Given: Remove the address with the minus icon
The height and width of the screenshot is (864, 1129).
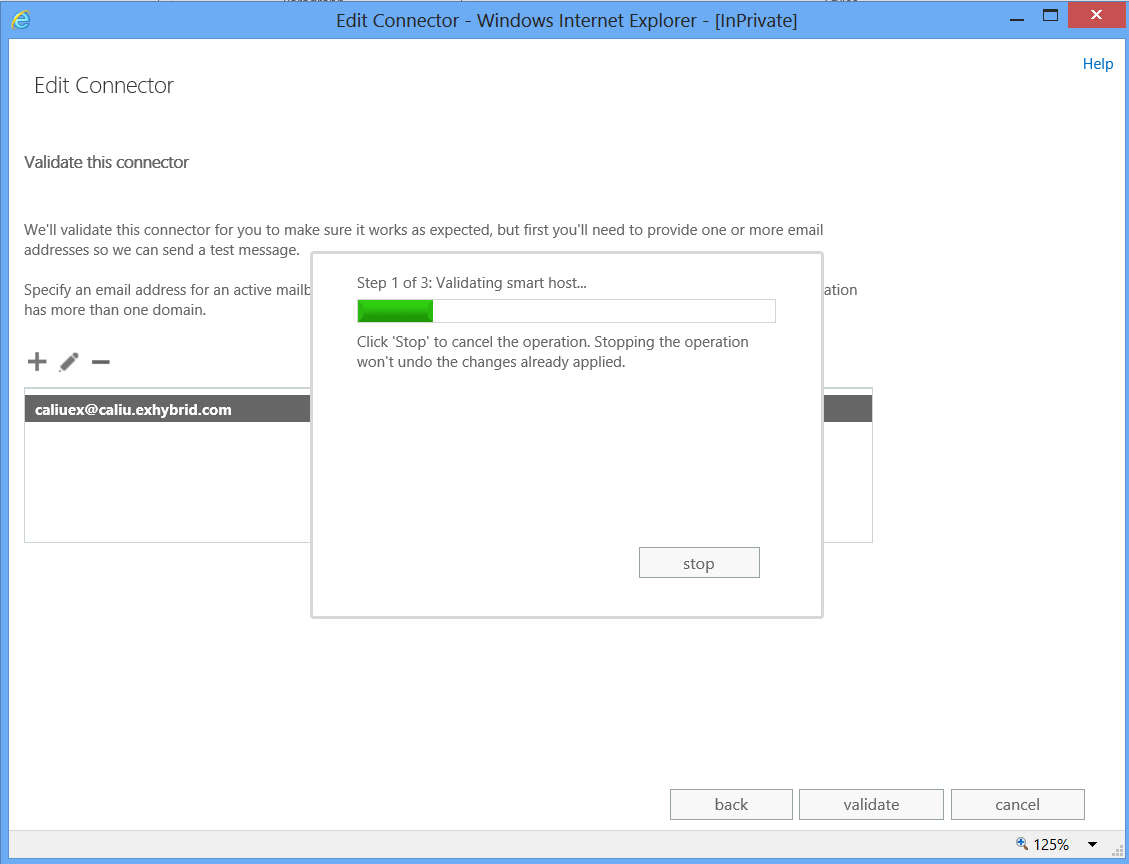Looking at the screenshot, I should [x=100, y=361].
